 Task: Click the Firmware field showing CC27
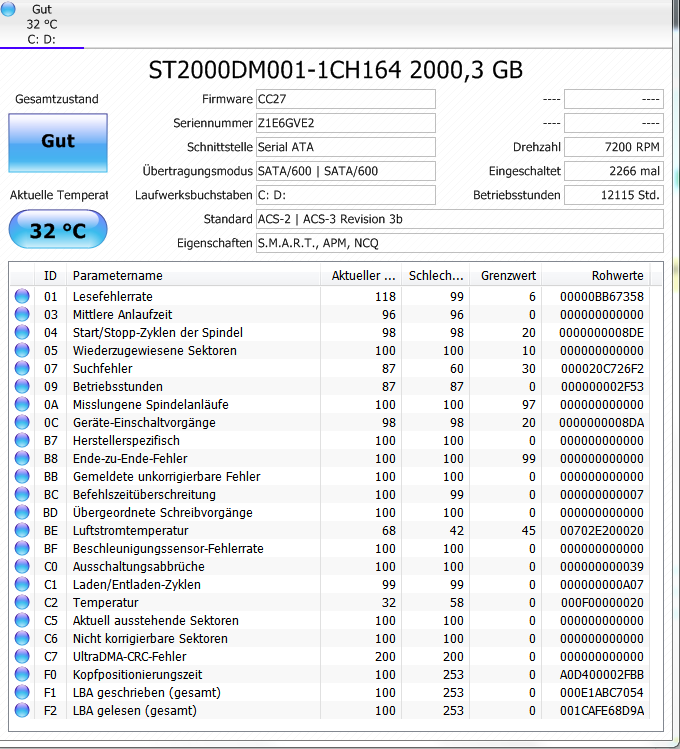[346, 99]
